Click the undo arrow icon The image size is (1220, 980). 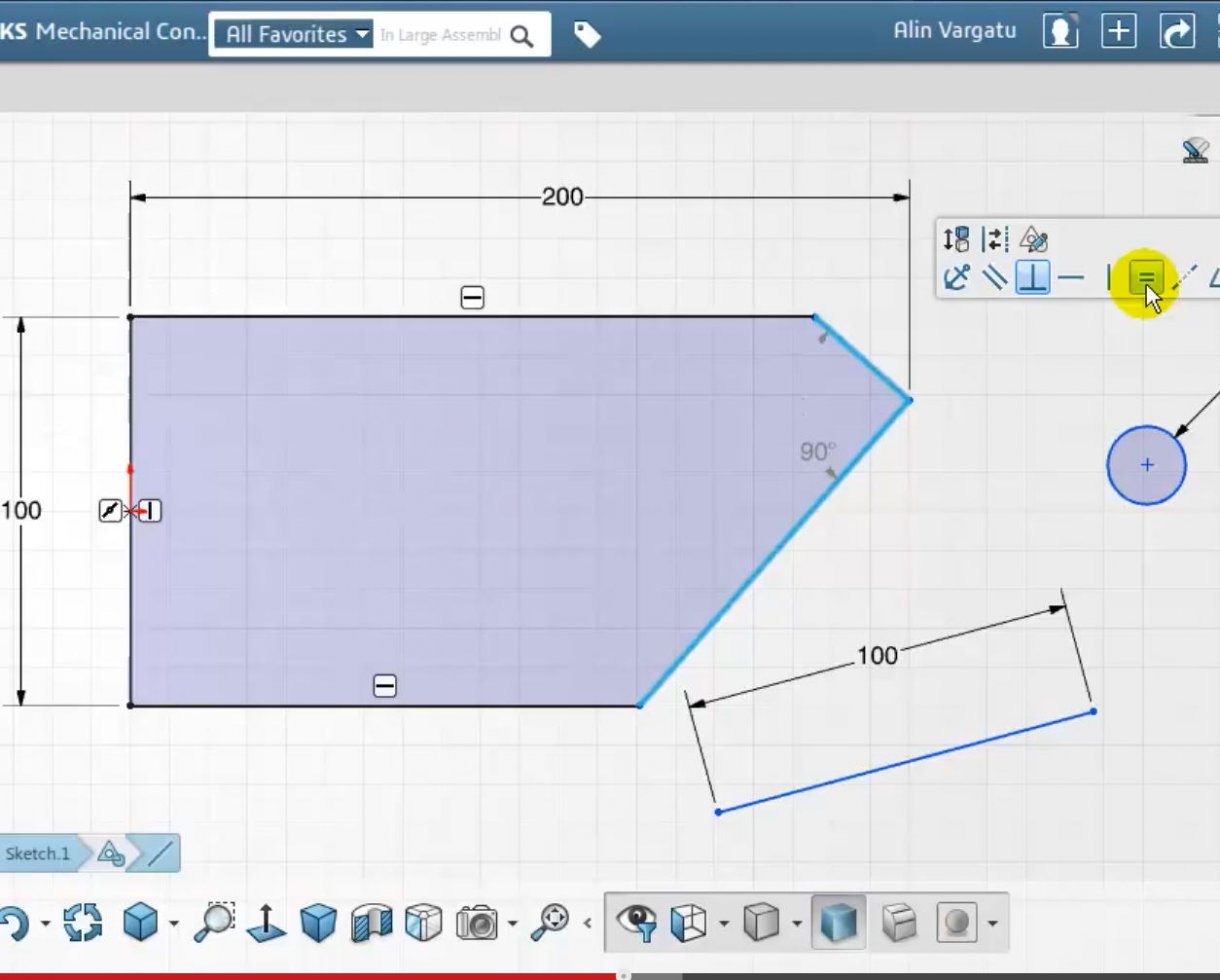(x=13, y=923)
